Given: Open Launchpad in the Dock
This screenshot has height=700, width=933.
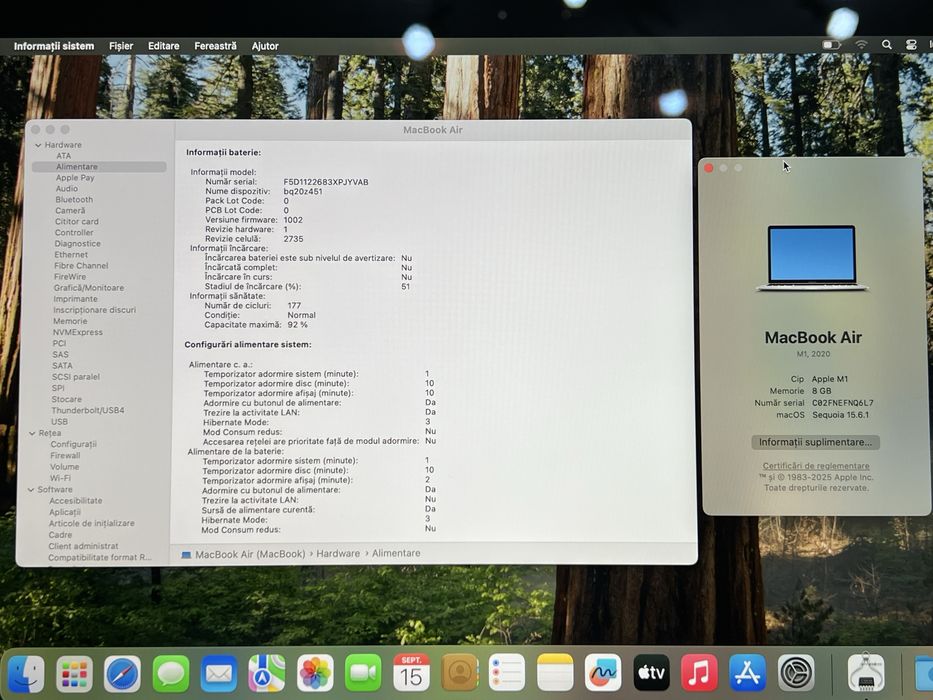Looking at the screenshot, I should 74,674.
